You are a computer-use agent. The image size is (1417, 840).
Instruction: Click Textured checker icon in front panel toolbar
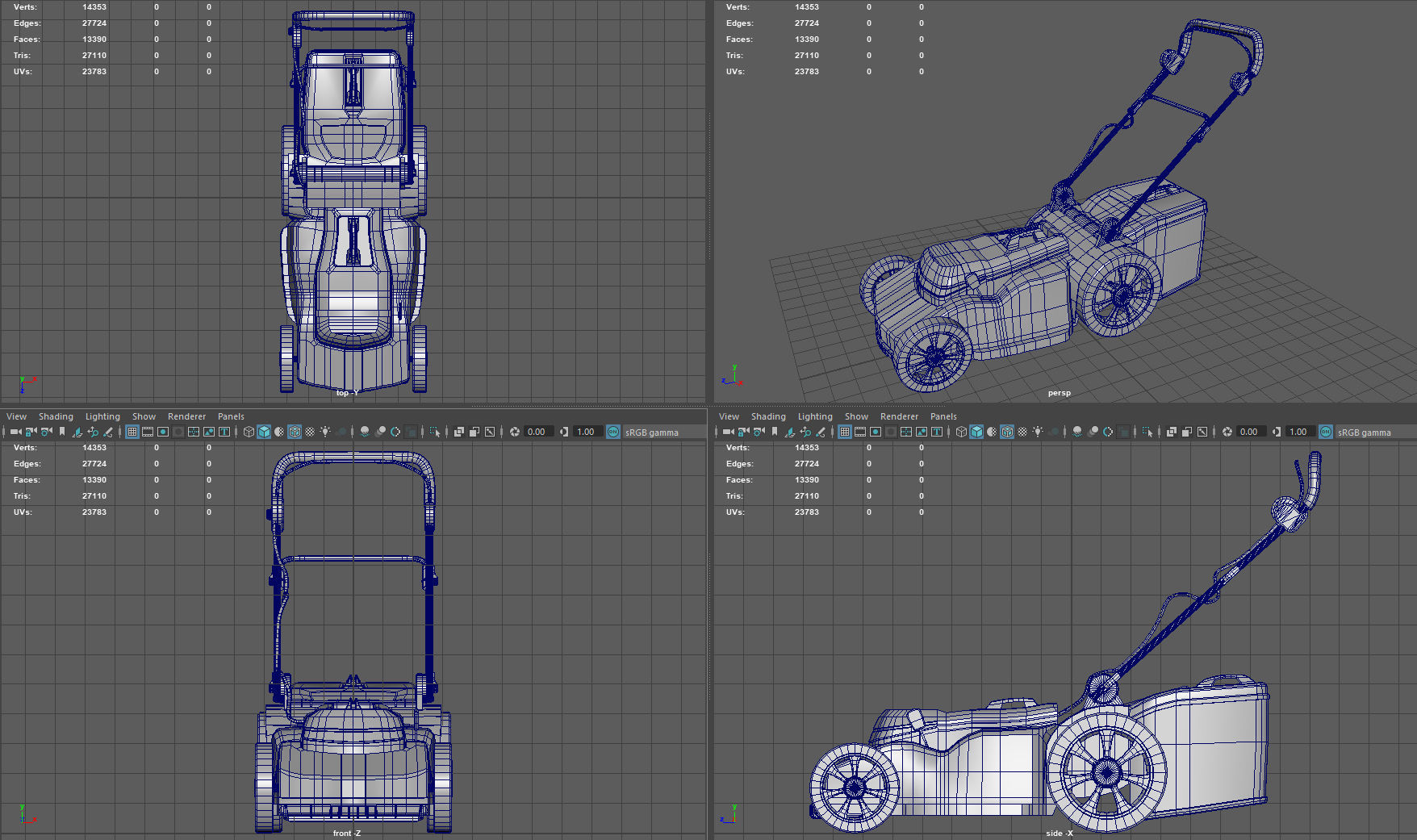pyautogui.click(x=310, y=432)
